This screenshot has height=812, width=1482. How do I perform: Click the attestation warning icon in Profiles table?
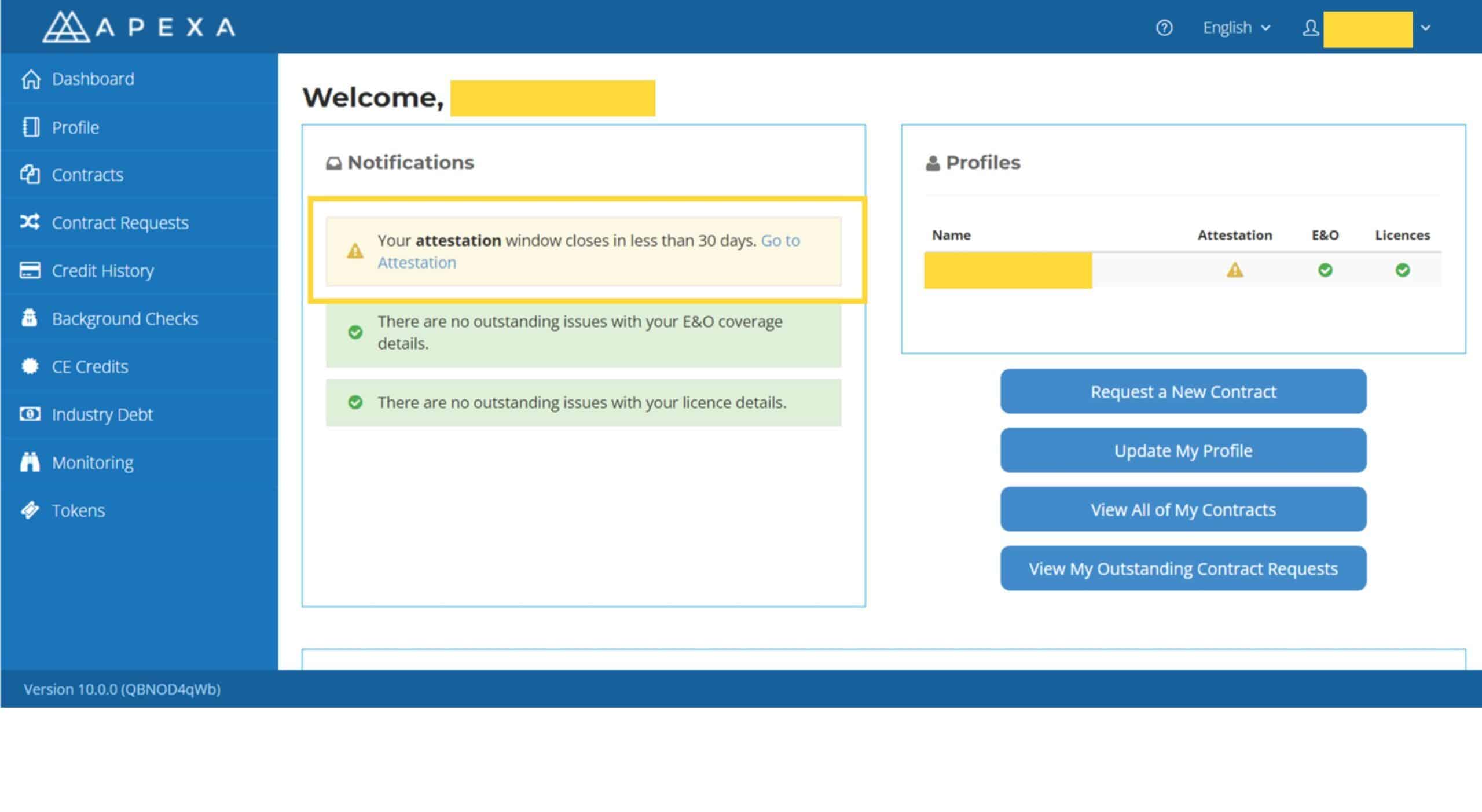coord(1235,270)
